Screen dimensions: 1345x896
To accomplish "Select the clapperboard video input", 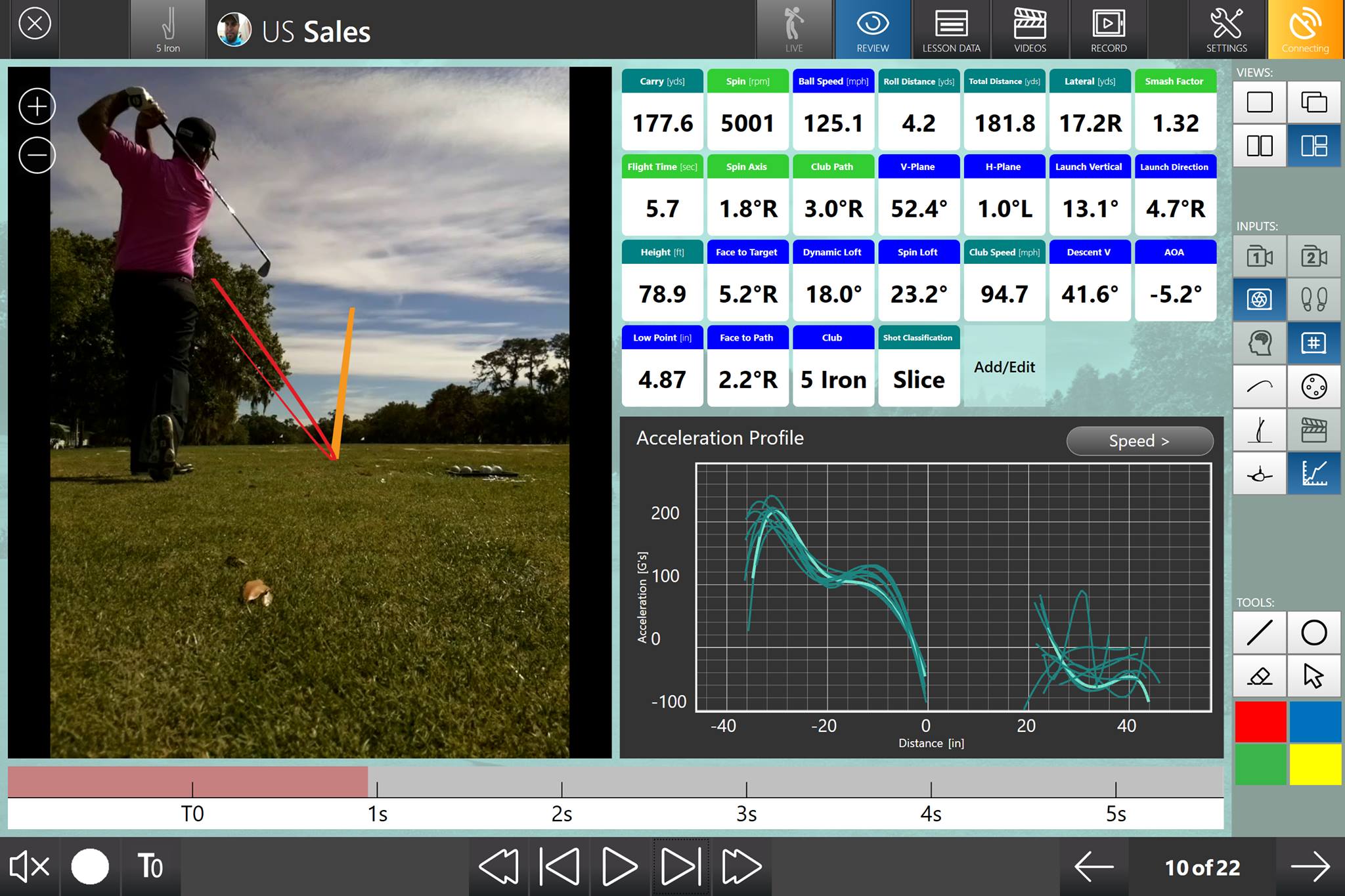I will click(x=1313, y=430).
